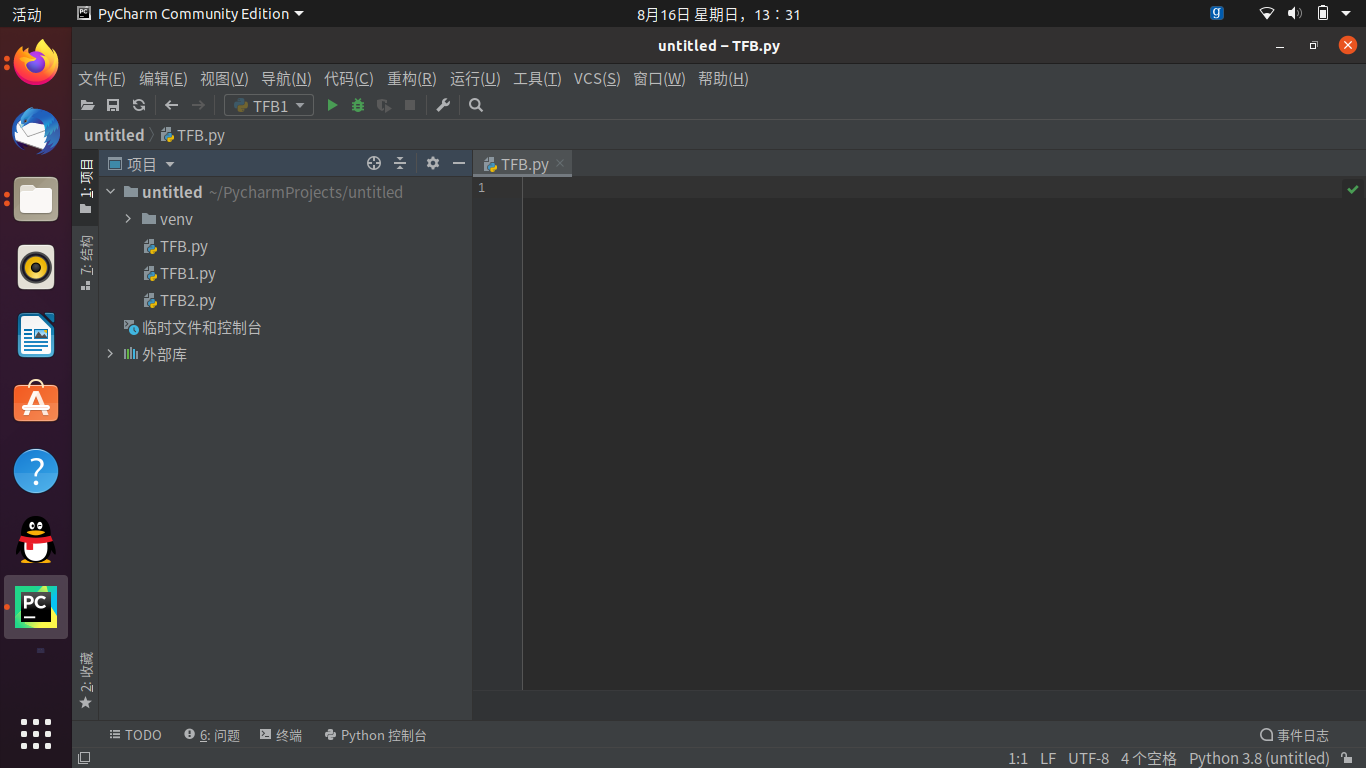The image size is (1366, 768).
Task: Open Thunderbird mail from the dock
Action: [x=36, y=132]
